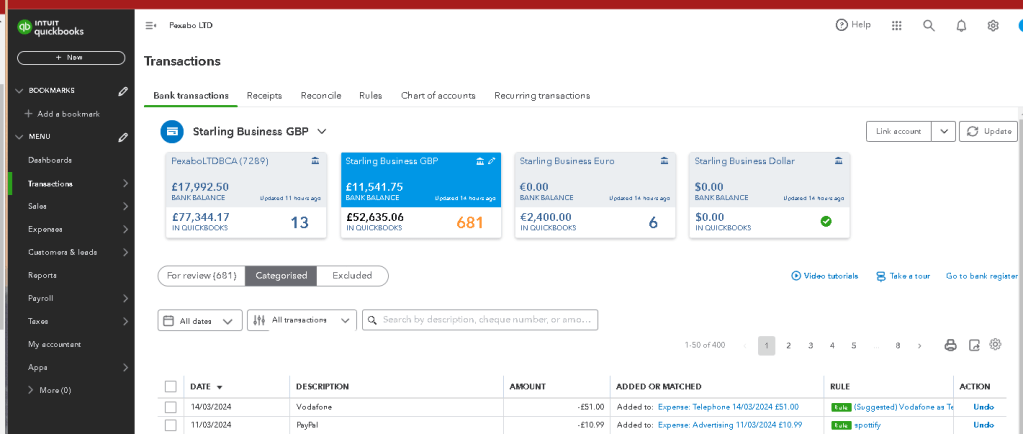Image resolution: width=1023 pixels, height=434 pixels.
Task: Collapse the BOOKMARKS section
Action: [x=19, y=91]
